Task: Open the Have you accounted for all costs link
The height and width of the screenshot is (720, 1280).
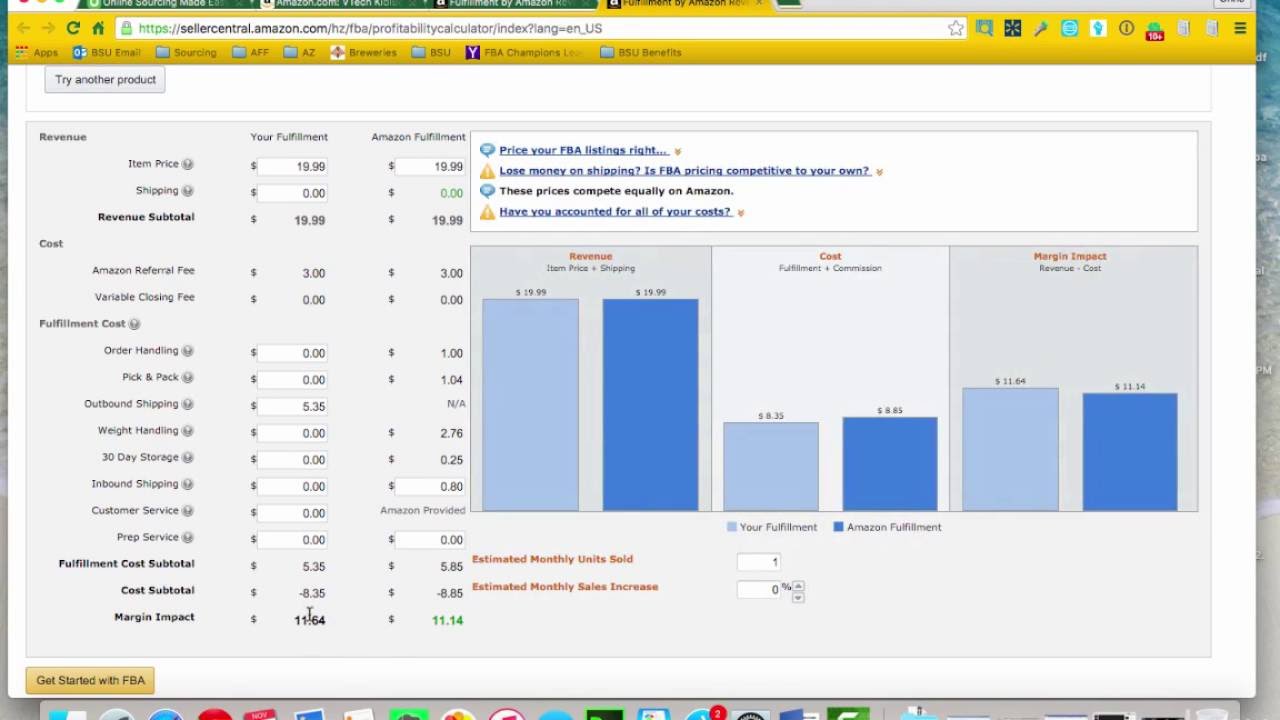Action: click(x=615, y=212)
